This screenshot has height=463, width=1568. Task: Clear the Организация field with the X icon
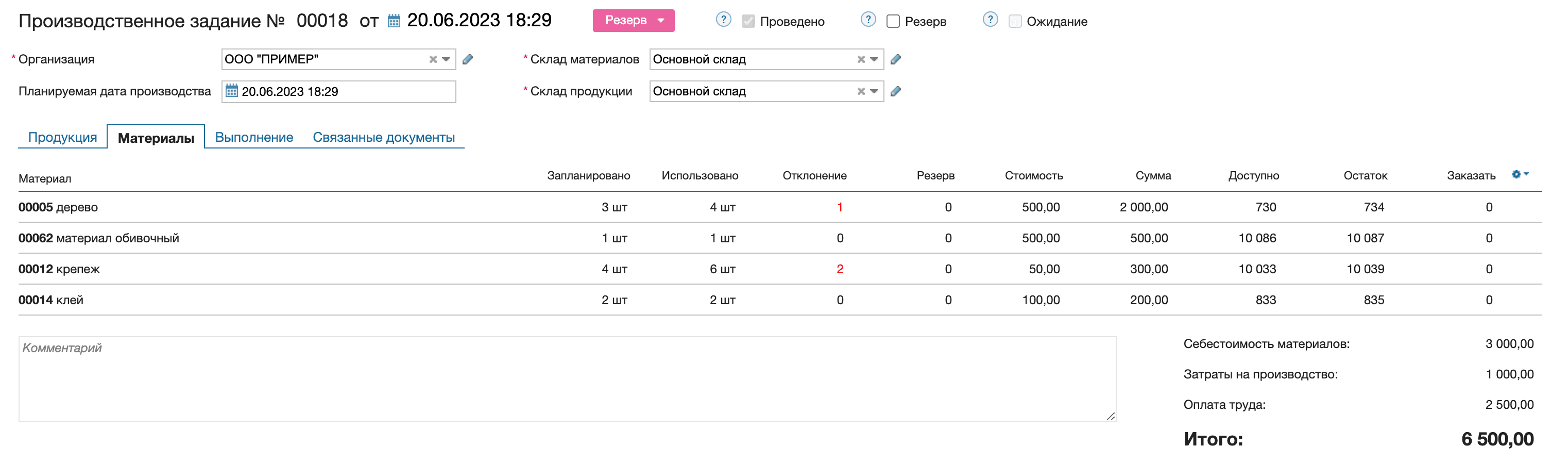[433, 60]
